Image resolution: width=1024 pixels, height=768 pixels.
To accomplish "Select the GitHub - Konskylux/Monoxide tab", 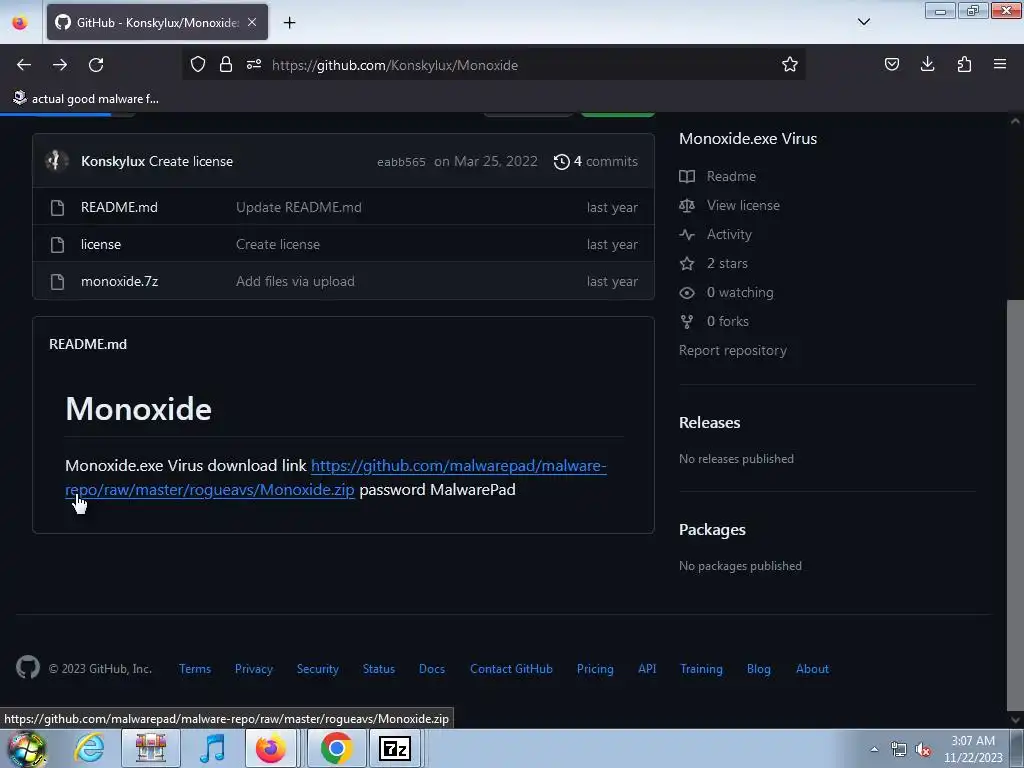I will point(157,22).
